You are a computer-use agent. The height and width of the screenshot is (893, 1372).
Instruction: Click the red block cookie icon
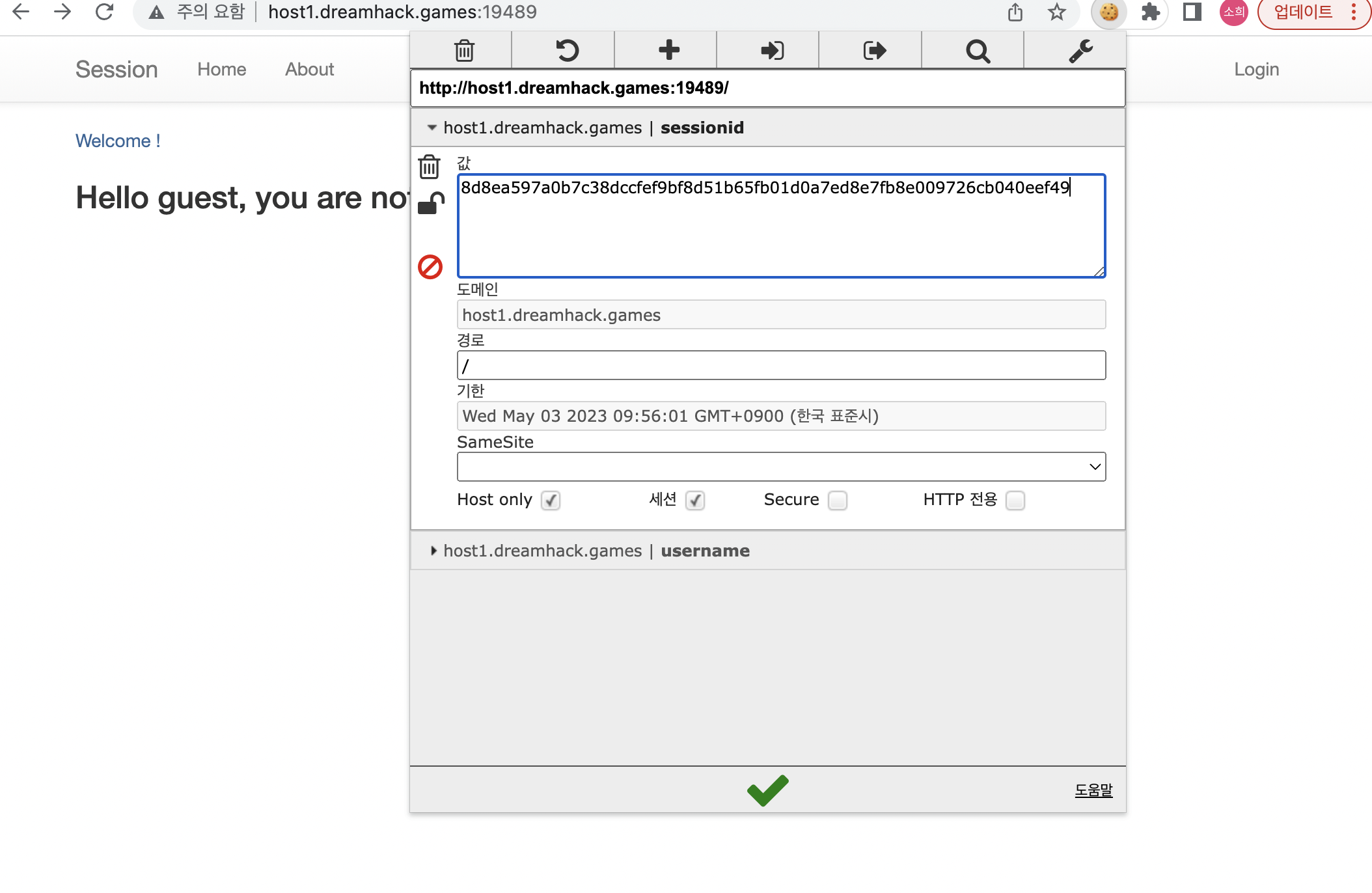click(x=430, y=266)
